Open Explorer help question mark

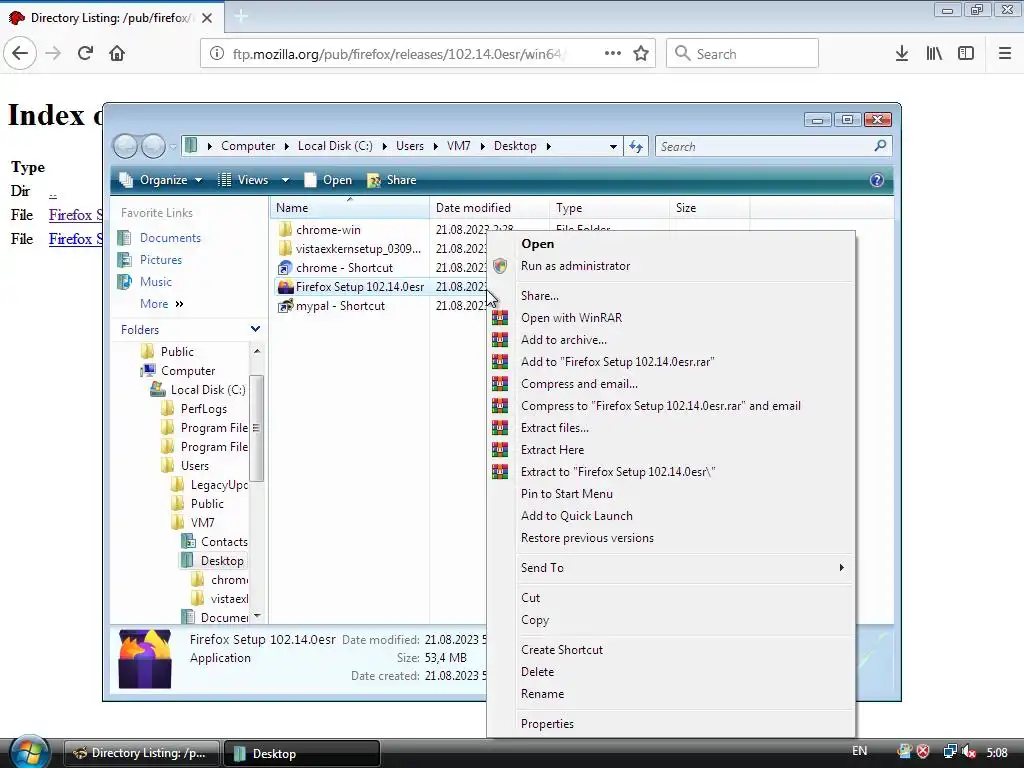(876, 180)
